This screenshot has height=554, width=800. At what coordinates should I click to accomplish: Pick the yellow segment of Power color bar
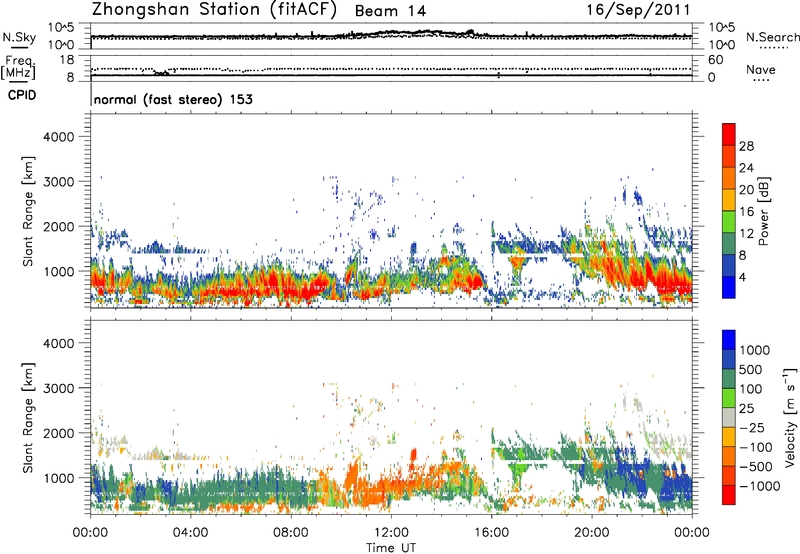729,199
